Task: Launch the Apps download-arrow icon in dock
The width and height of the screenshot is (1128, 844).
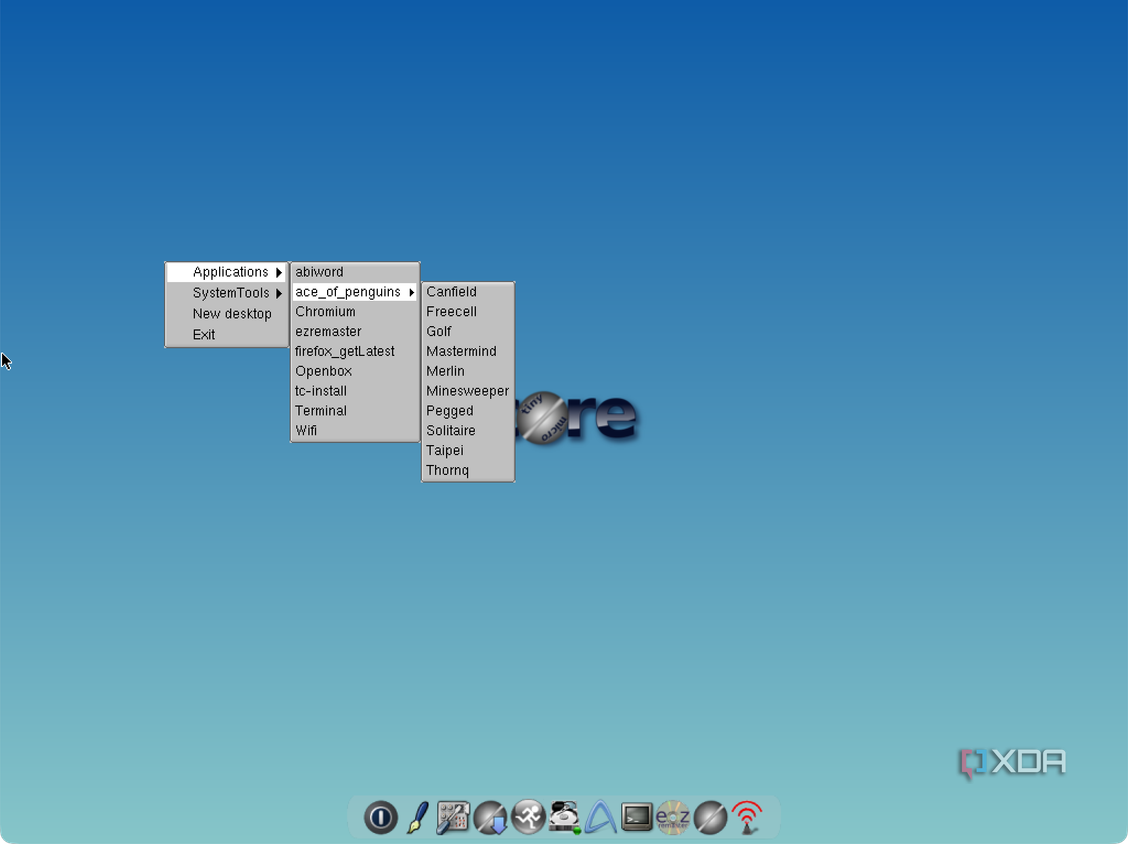Action: click(491, 817)
